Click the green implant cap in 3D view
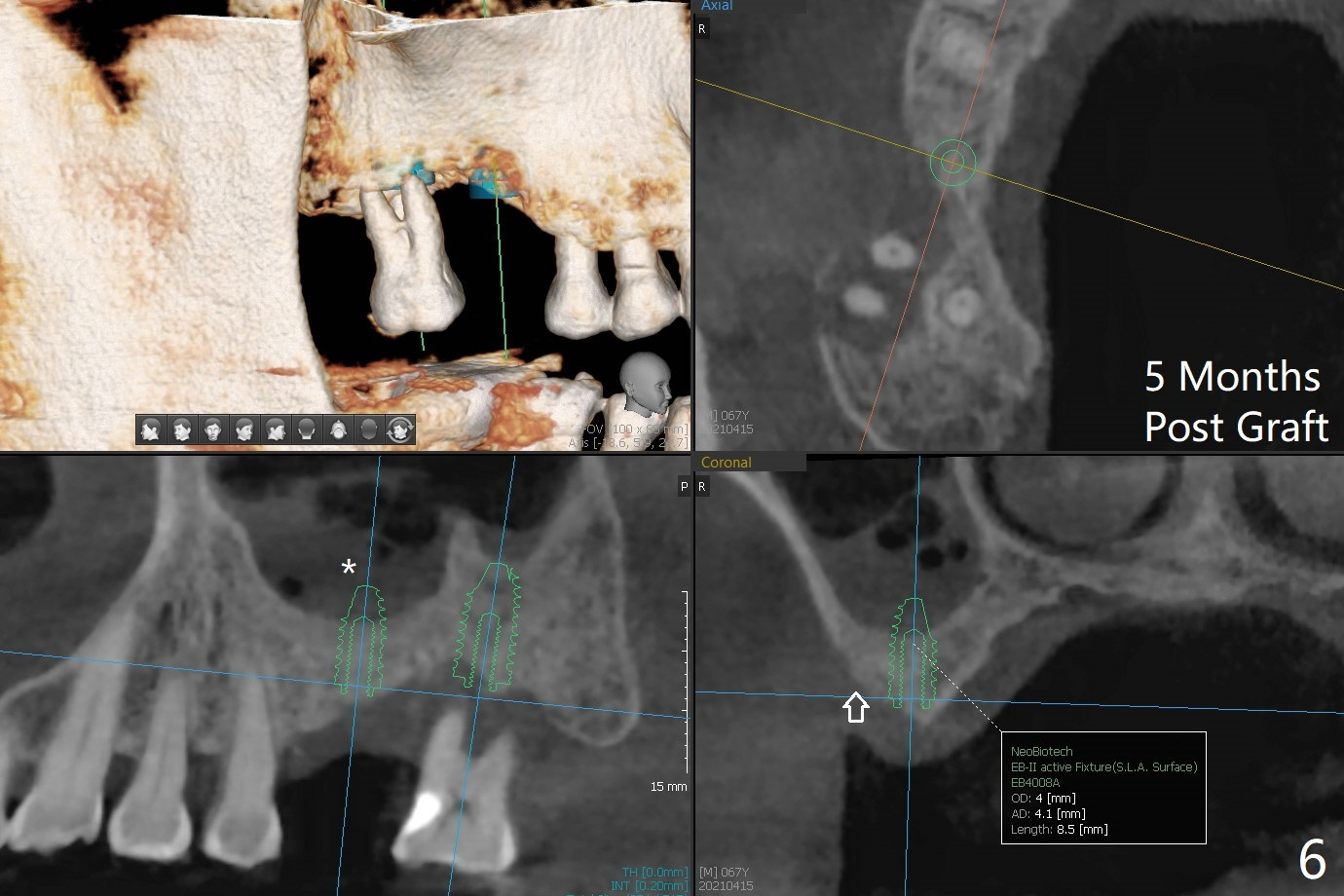The height and width of the screenshot is (896, 1344). point(487,183)
